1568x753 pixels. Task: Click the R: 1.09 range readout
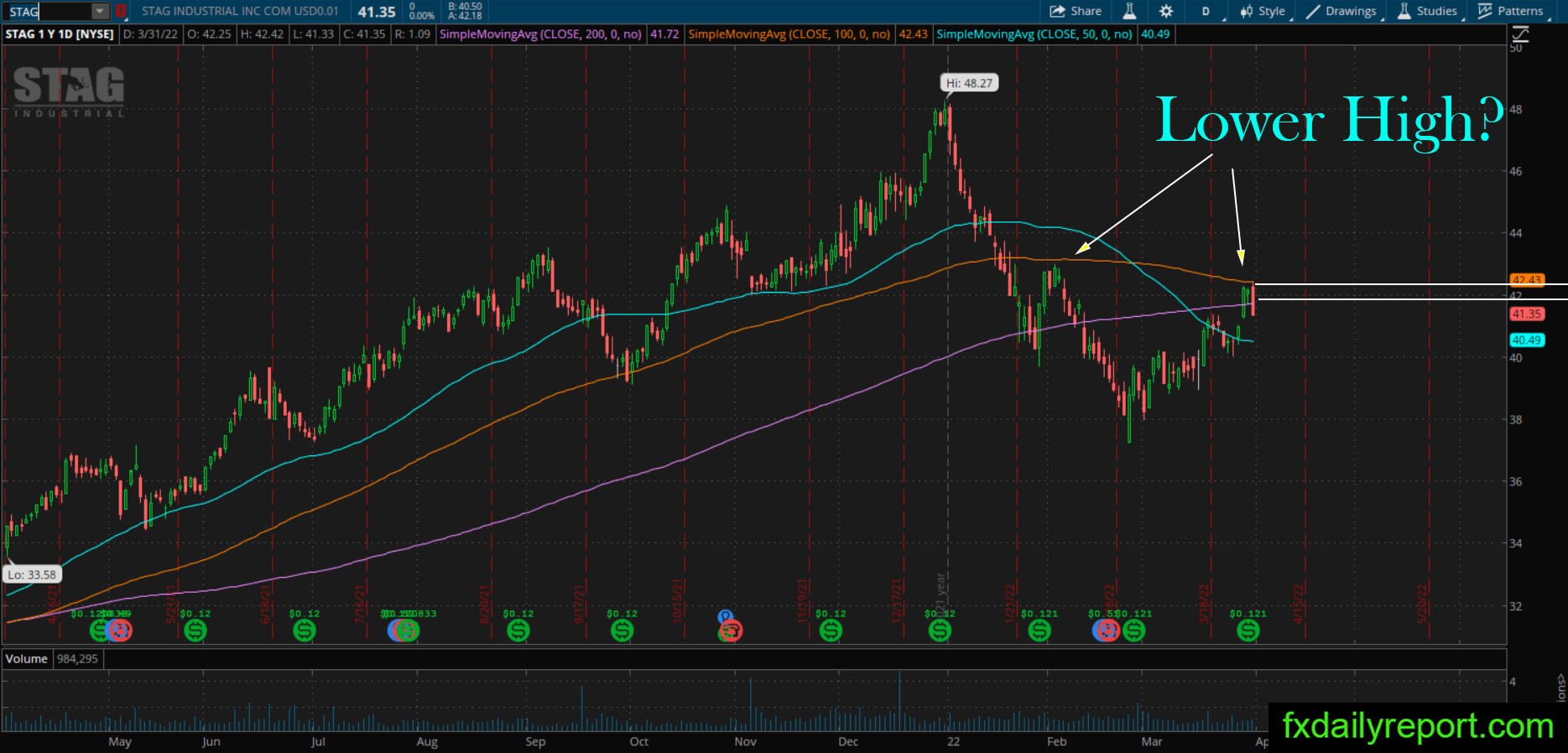tap(412, 34)
